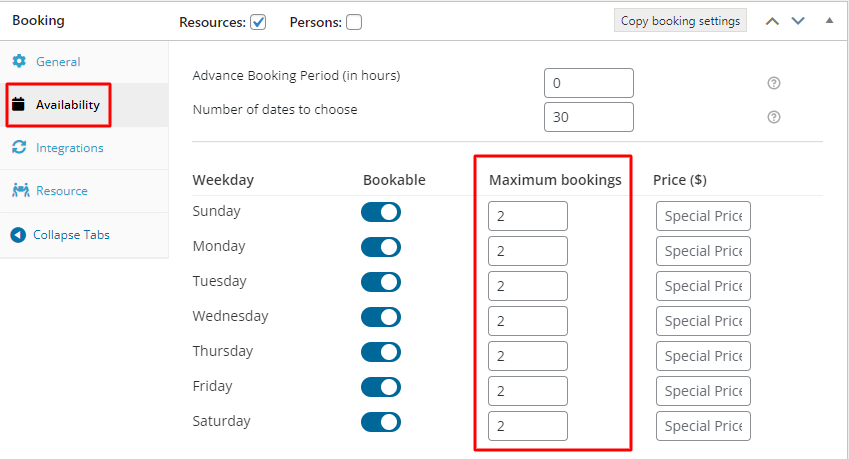Image resolution: width=849 pixels, height=459 pixels.
Task: Move Booking panel down with chevron
Action: tap(798, 21)
